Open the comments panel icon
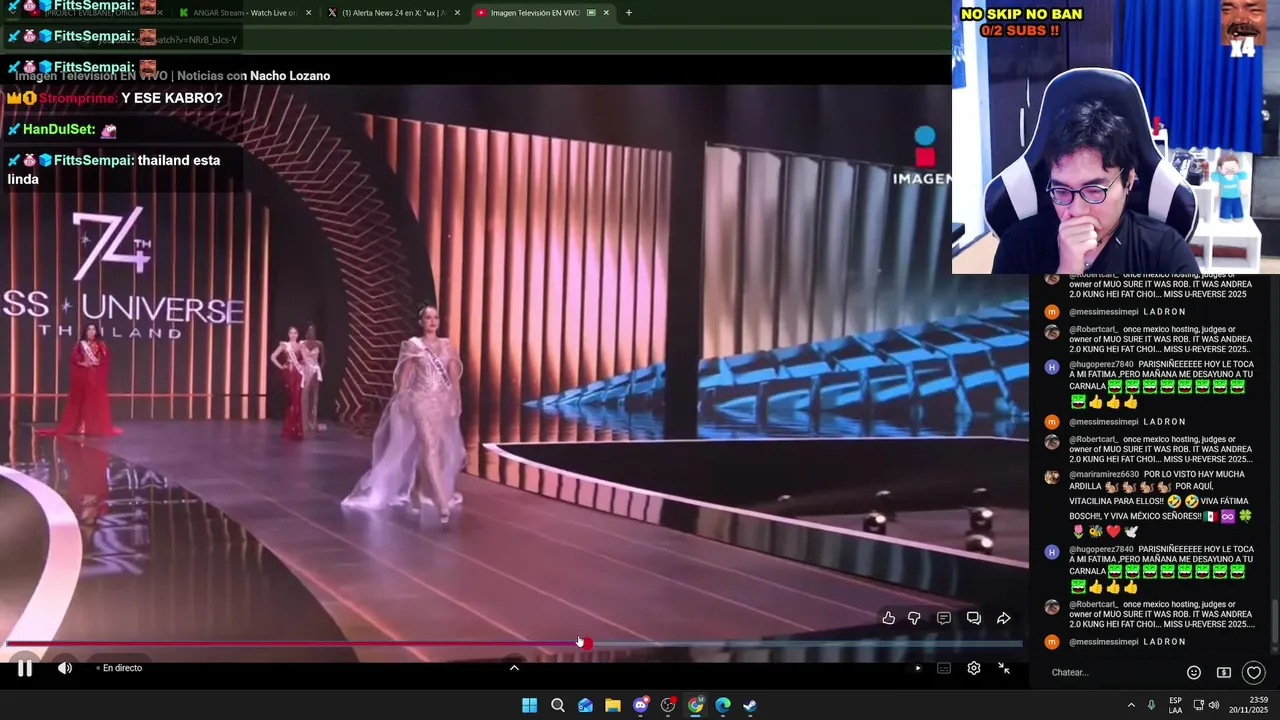The image size is (1280, 720). 943,618
